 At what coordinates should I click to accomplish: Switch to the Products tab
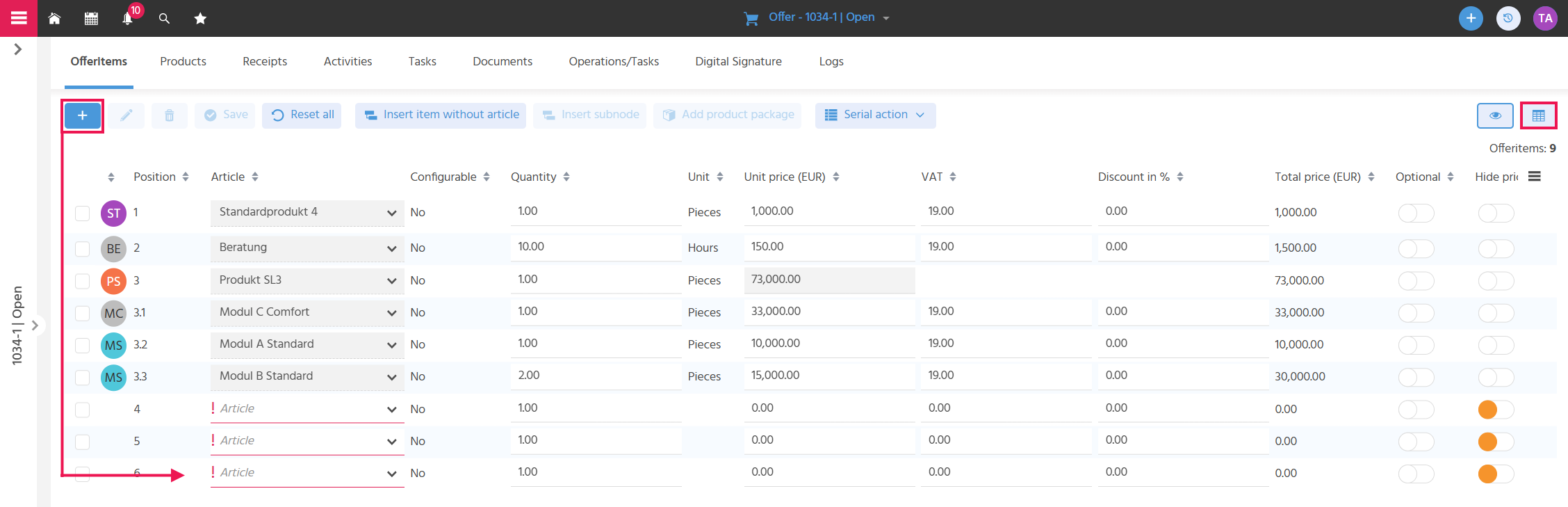tap(183, 61)
